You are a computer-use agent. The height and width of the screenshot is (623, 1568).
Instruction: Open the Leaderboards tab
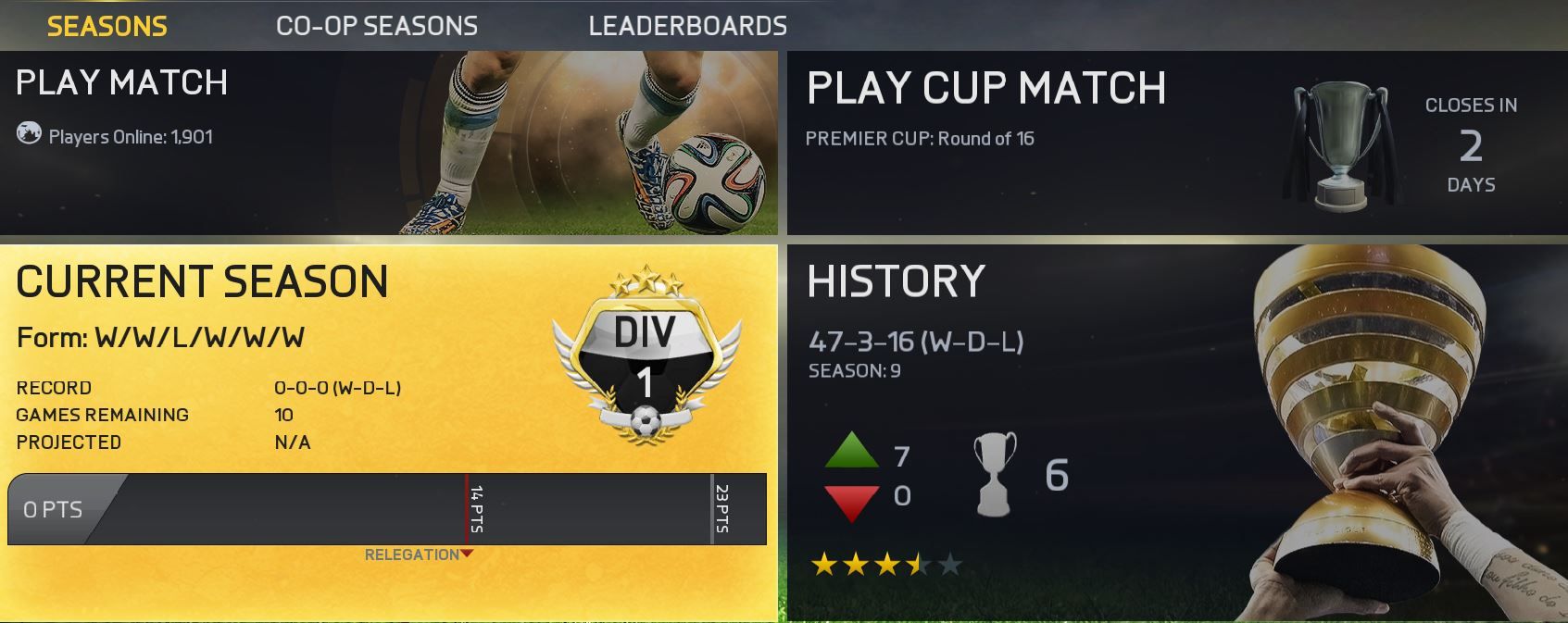point(687,26)
